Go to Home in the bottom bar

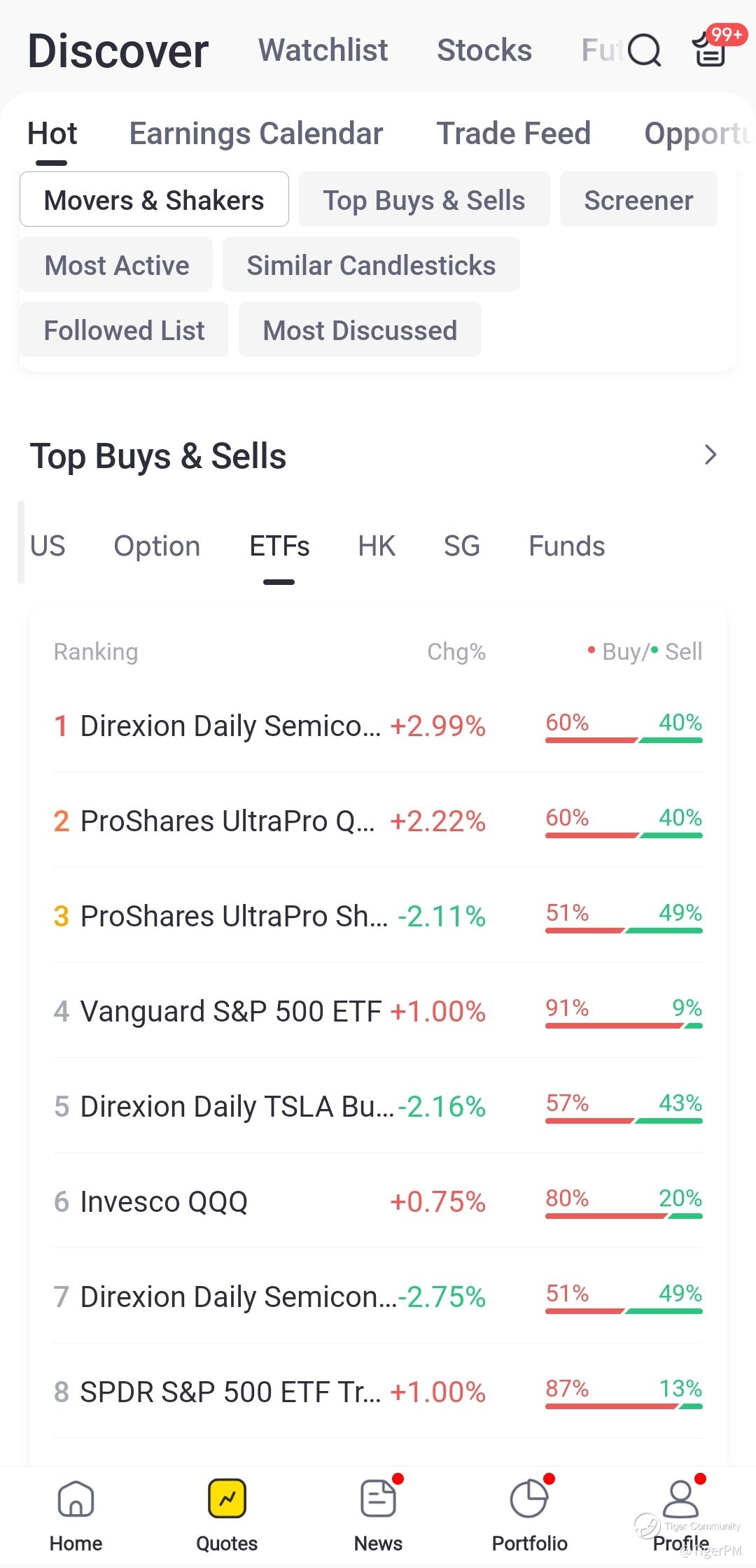click(x=76, y=1515)
